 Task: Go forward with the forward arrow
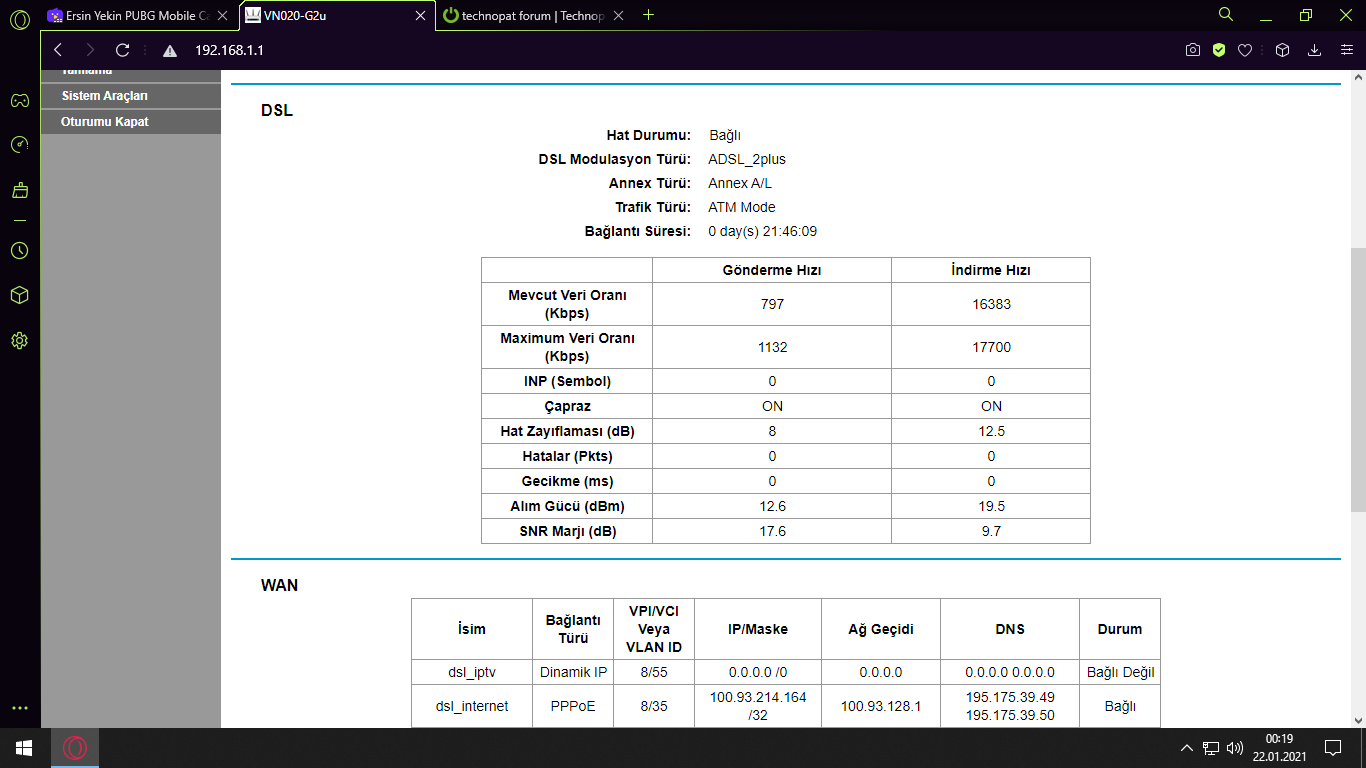(x=90, y=50)
